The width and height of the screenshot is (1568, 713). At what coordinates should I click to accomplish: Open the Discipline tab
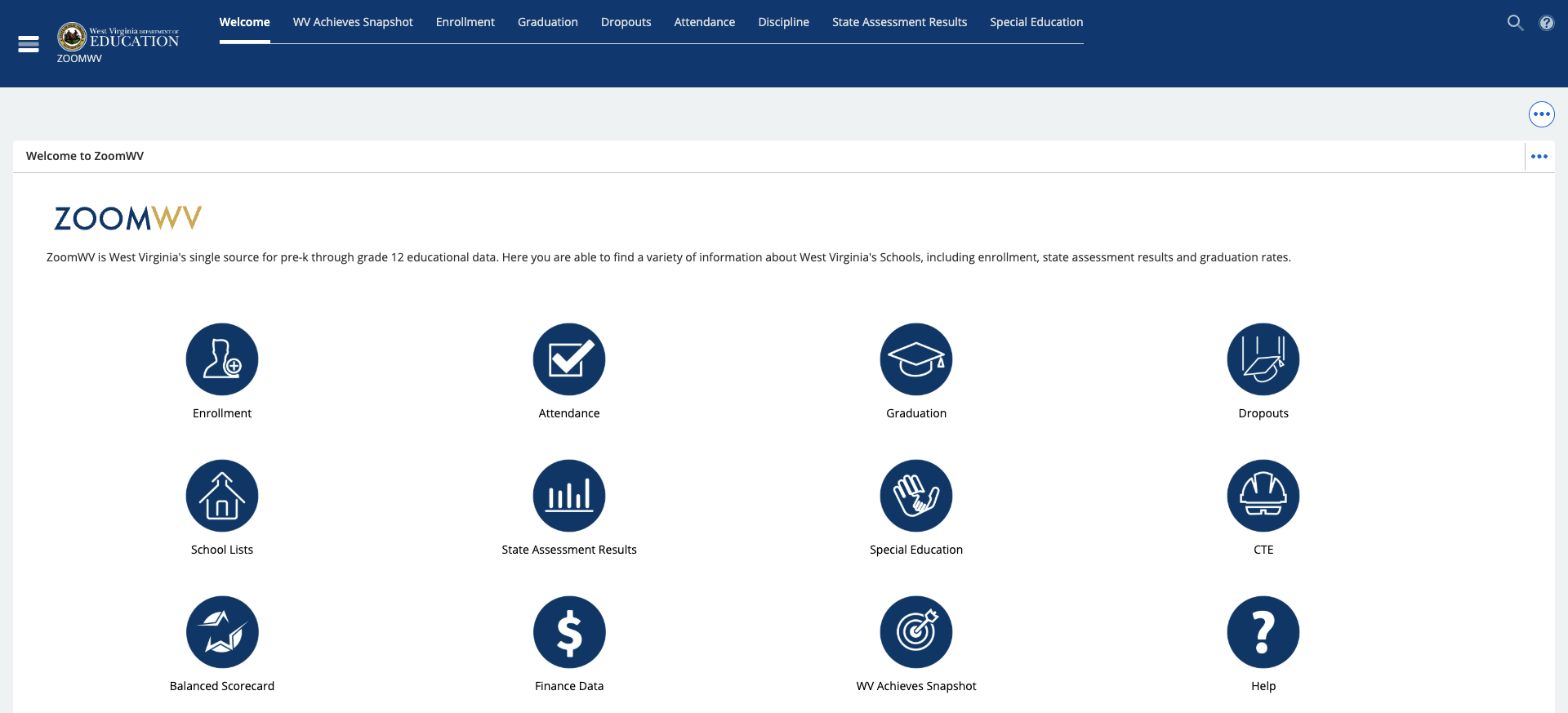click(783, 22)
